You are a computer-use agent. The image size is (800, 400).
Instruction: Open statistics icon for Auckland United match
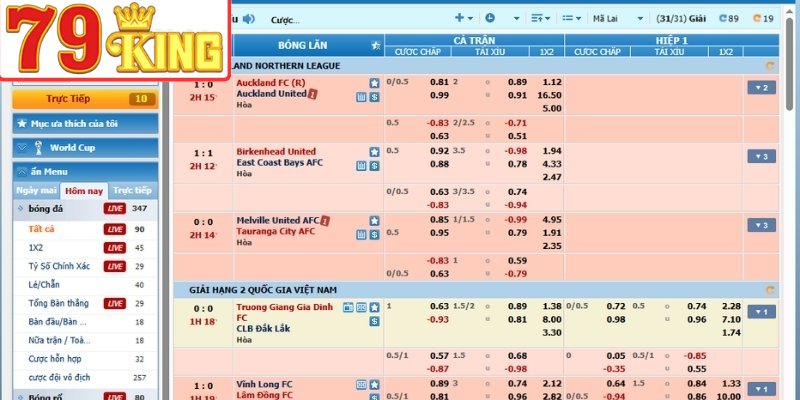361,96
